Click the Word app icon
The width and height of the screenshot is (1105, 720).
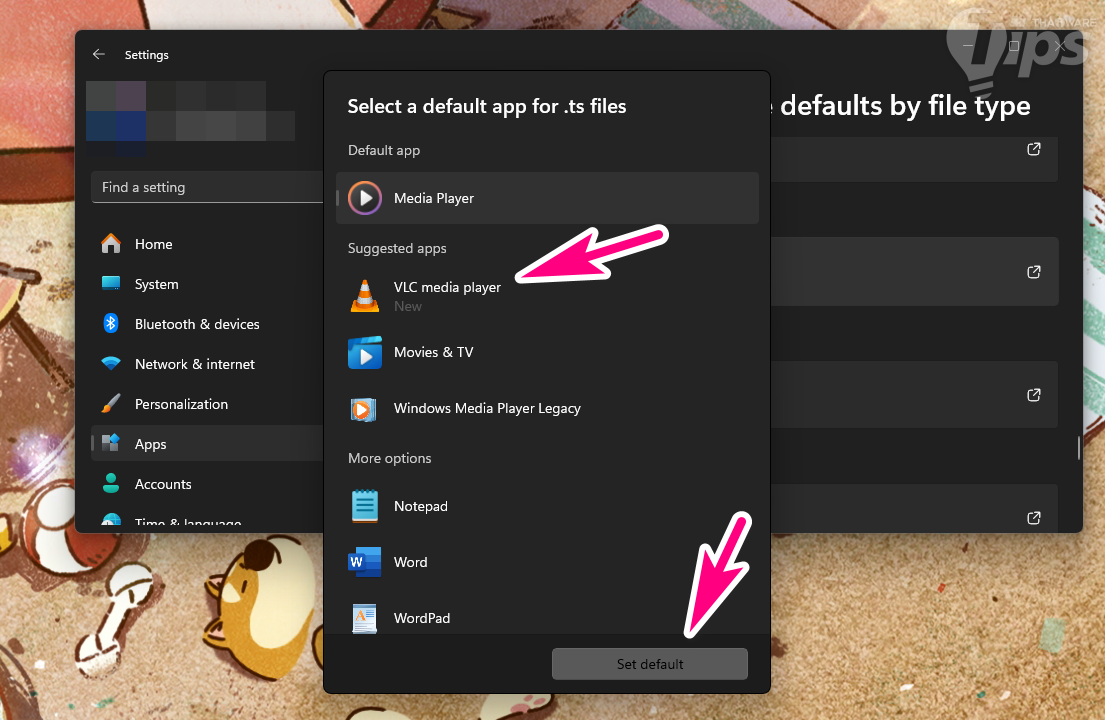pyautogui.click(x=365, y=562)
